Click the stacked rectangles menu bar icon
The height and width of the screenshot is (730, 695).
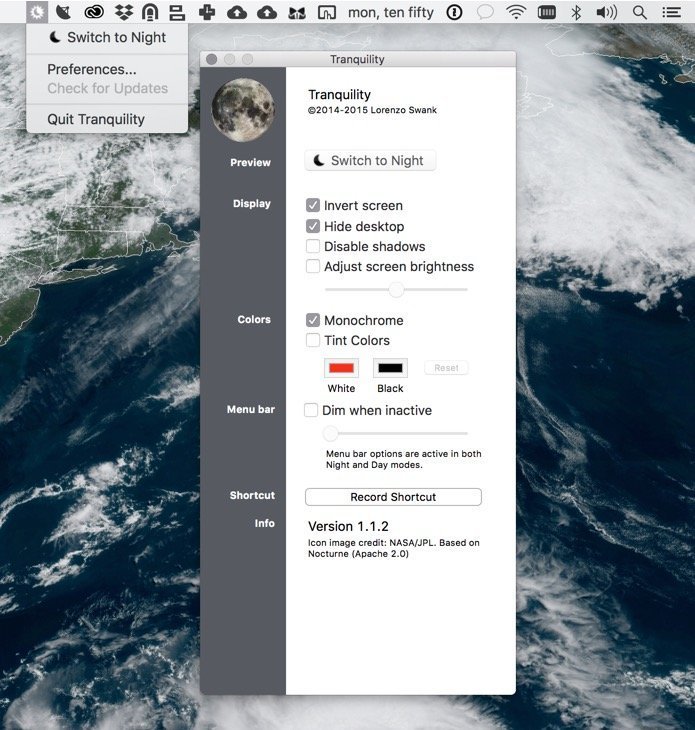coord(177,13)
